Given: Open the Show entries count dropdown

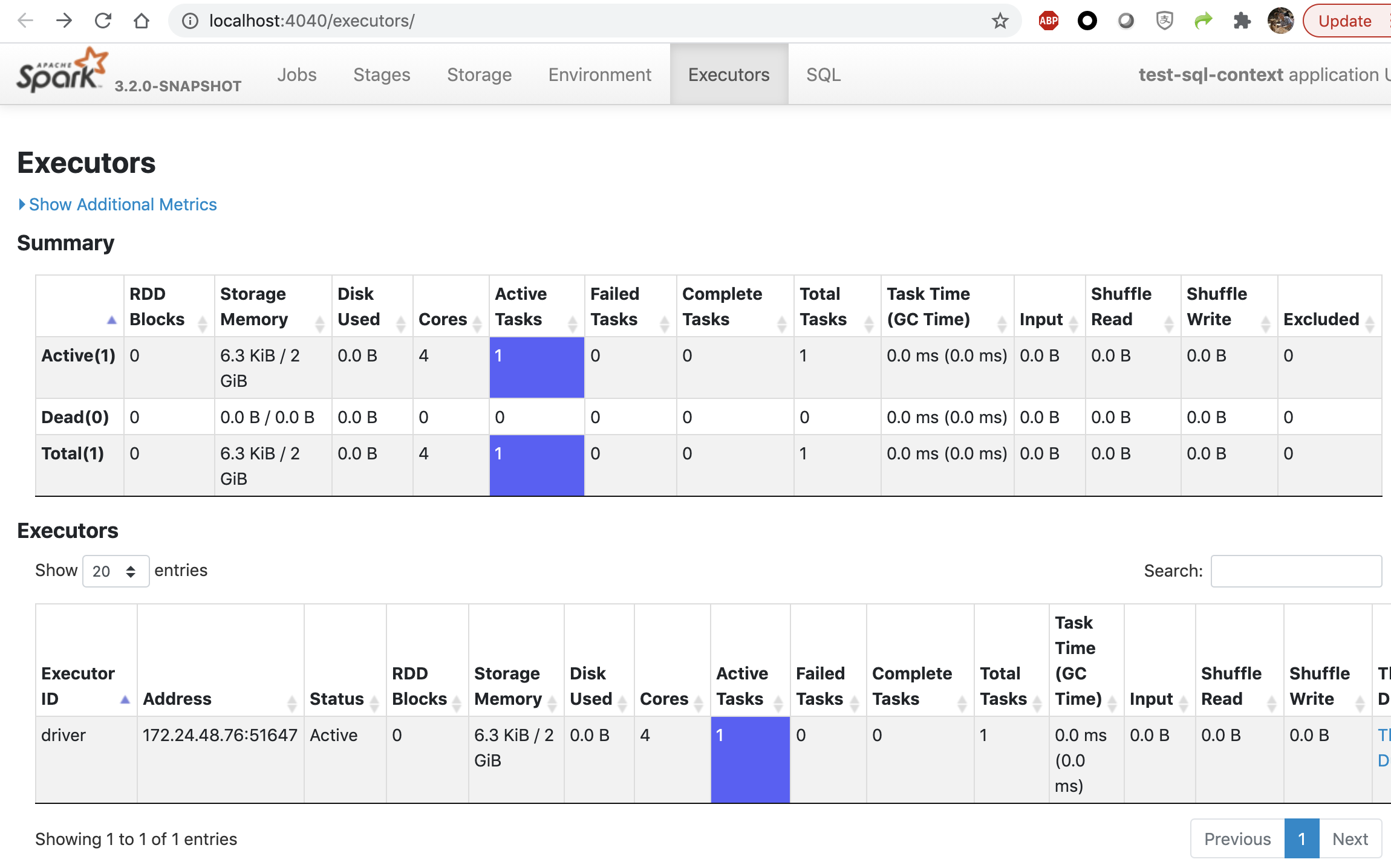Looking at the screenshot, I should (115, 571).
